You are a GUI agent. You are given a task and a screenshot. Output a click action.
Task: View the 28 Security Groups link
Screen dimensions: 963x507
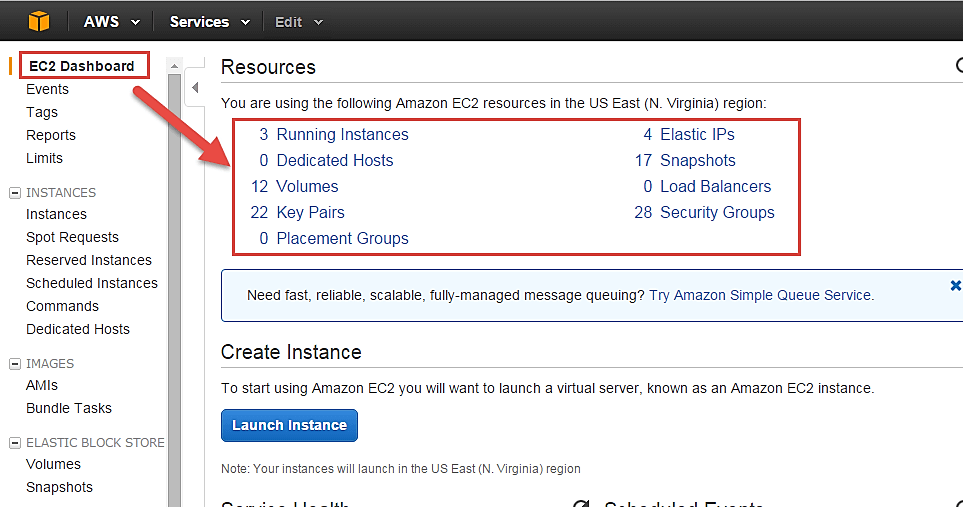pos(716,212)
